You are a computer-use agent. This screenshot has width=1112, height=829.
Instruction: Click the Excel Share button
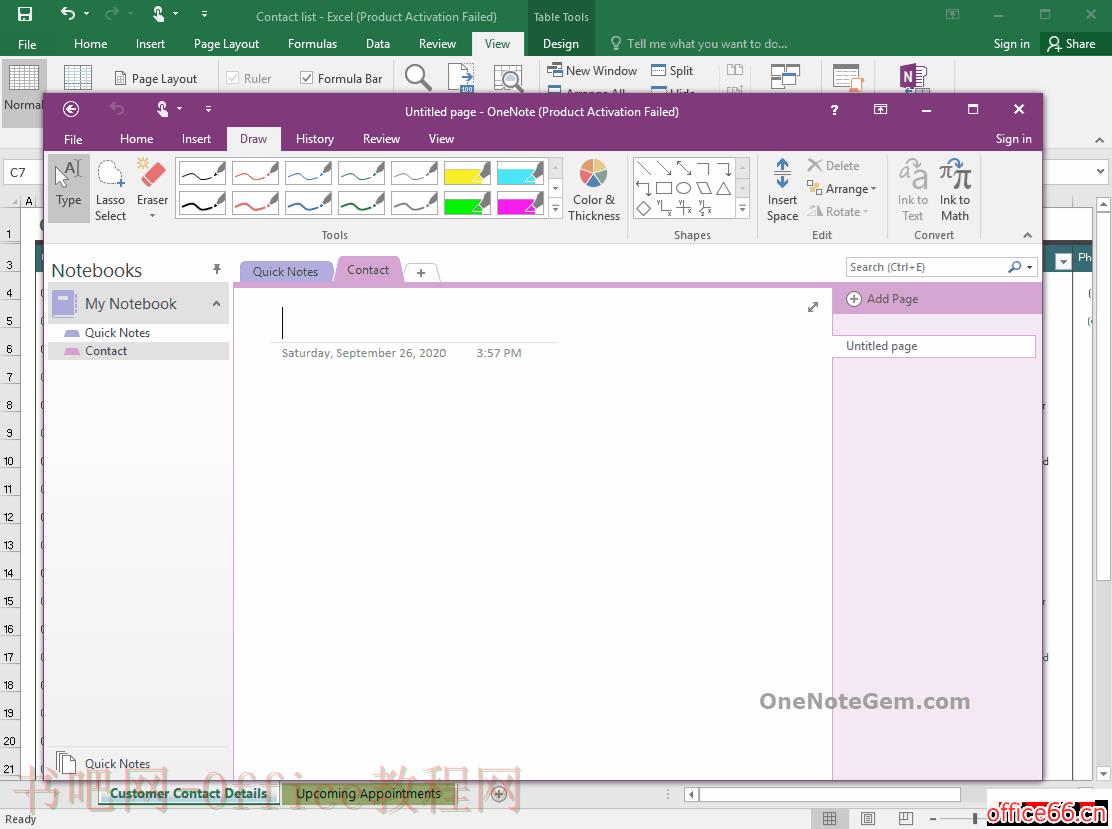1072,44
